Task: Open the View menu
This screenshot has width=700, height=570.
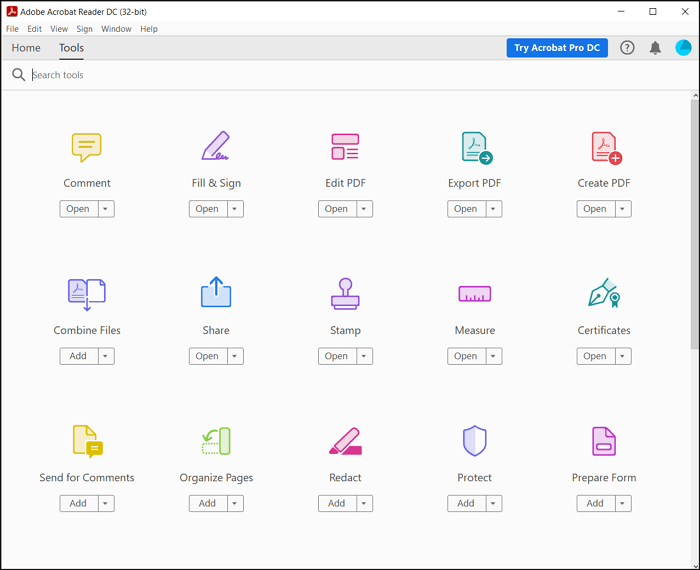Action: point(59,29)
